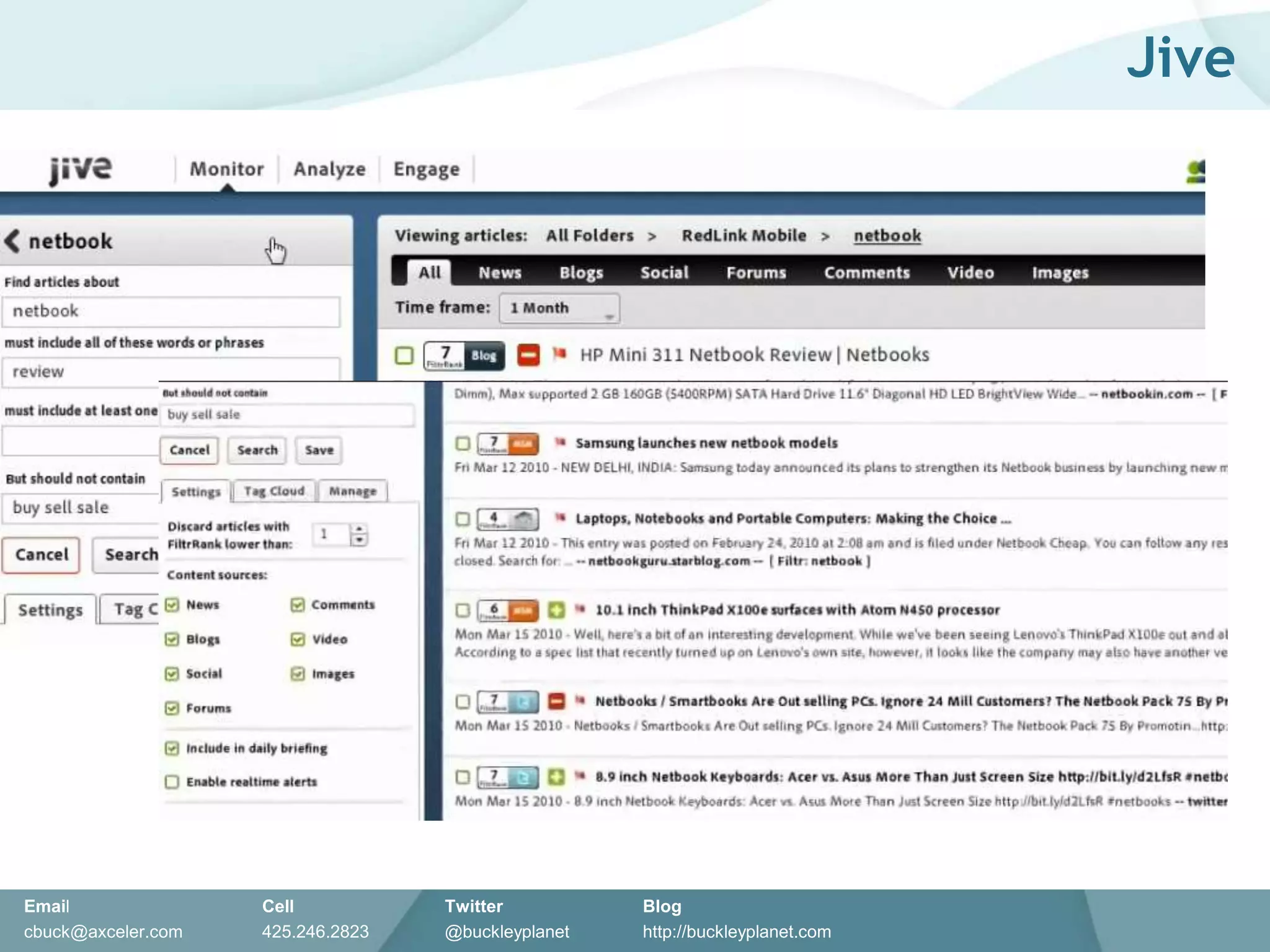This screenshot has height=952, width=1270.
Task: Click FiltrRank 4 badge on Laptops, Notebooks article
Action: pos(507,519)
